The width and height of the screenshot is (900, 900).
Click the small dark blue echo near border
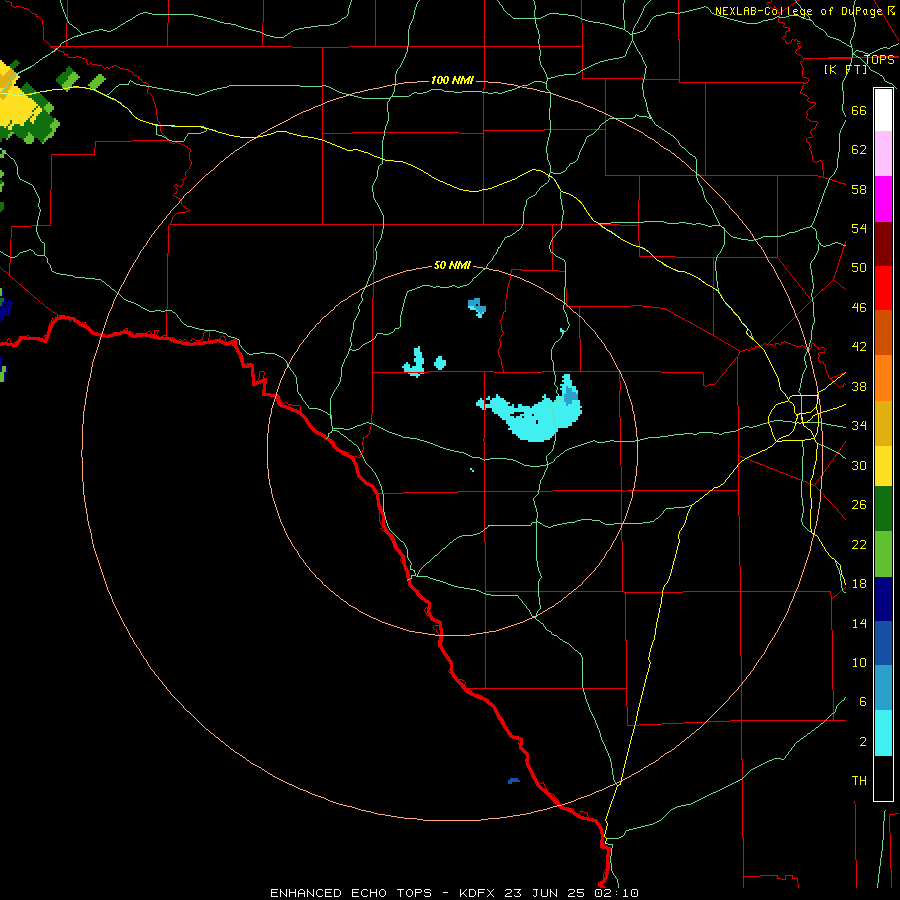pyautogui.click(x=514, y=781)
